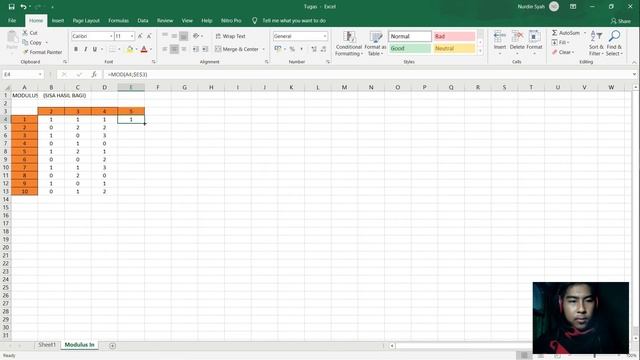Image resolution: width=640 pixels, height=360 pixels.
Task: Open the font size 11 dropdown
Action: pos(132,36)
